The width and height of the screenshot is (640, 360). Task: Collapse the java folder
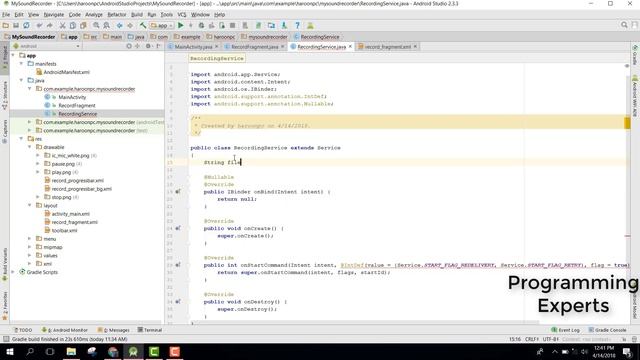tap(21, 80)
